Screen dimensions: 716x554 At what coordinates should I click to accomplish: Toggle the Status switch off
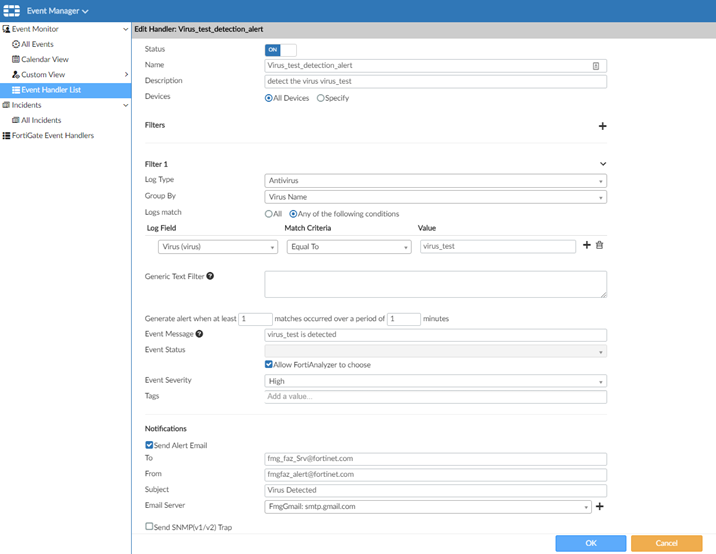pos(280,49)
